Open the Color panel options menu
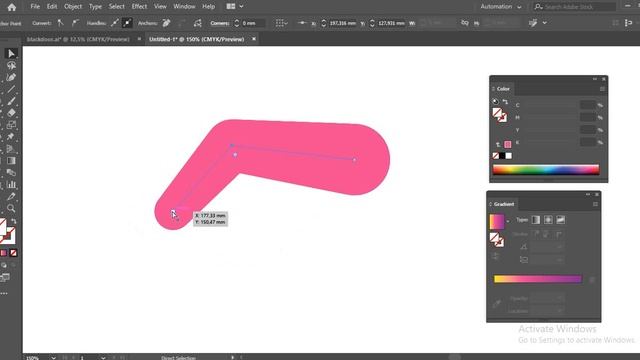This screenshot has width=640, height=360. 602,89
